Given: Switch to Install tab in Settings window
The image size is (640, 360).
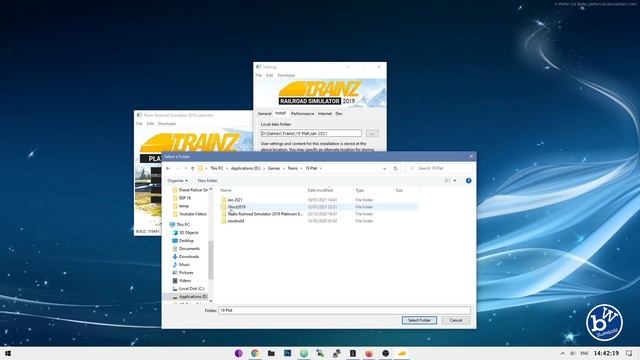Looking at the screenshot, I should pyautogui.click(x=280, y=113).
